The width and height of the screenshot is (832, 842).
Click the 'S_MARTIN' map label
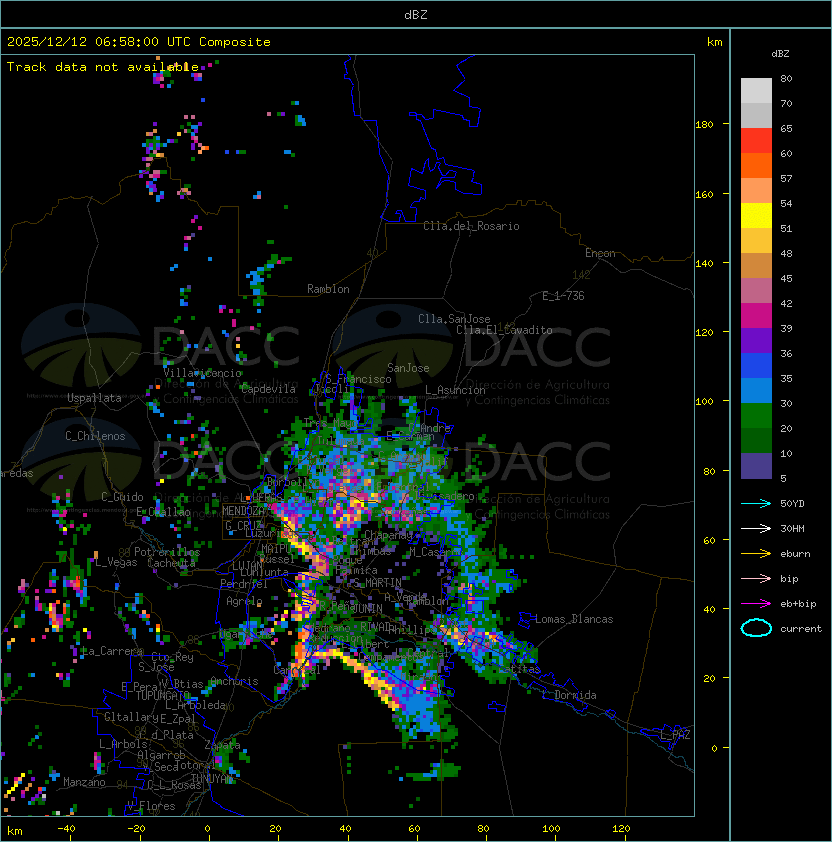[x=378, y=583]
